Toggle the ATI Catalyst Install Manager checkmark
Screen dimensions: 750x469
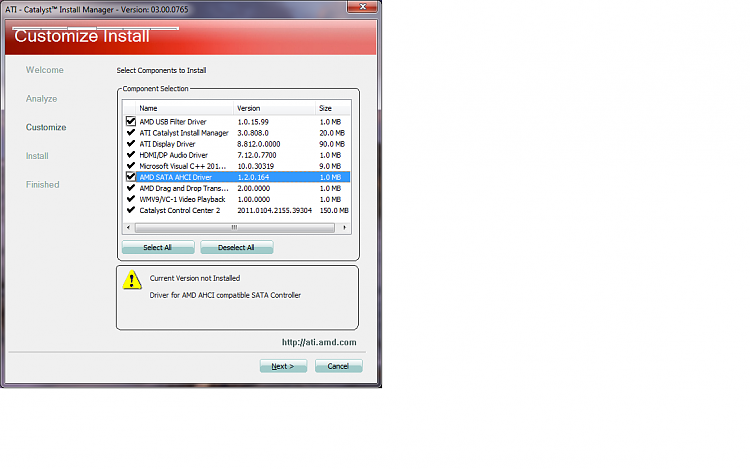[131, 132]
